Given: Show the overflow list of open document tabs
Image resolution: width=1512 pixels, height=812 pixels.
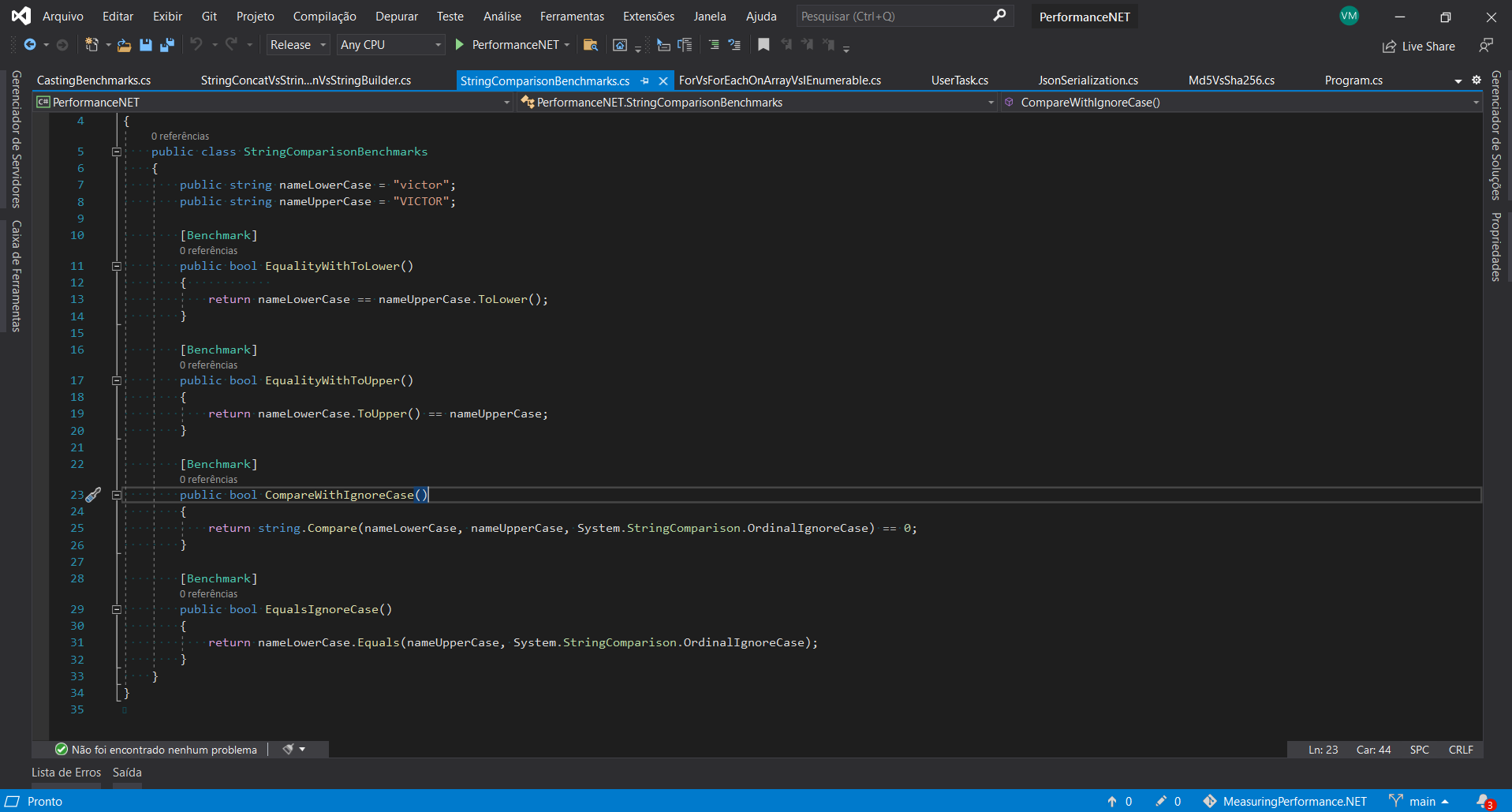Looking at the screenshot, I should tap(1458, 80).
